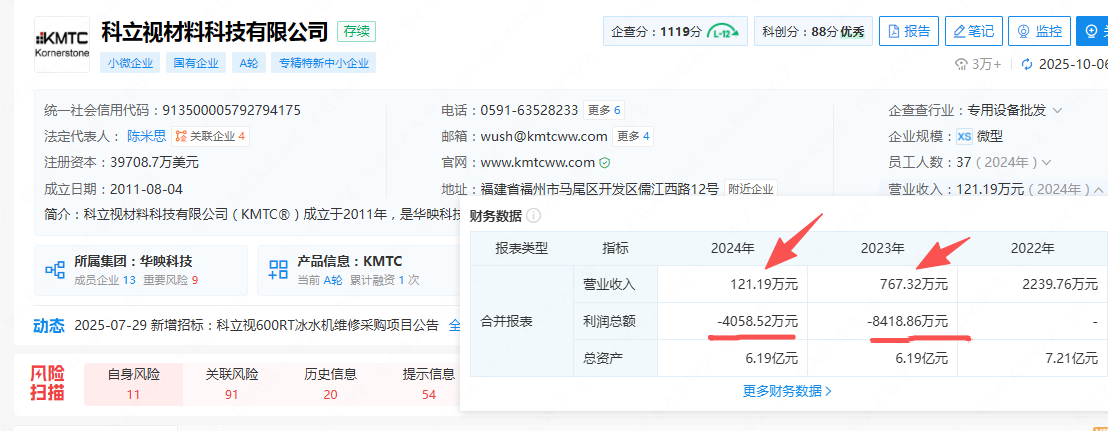Open 更多财务数据 link
The image size is (1108, 431).
(x=787, y=391)
